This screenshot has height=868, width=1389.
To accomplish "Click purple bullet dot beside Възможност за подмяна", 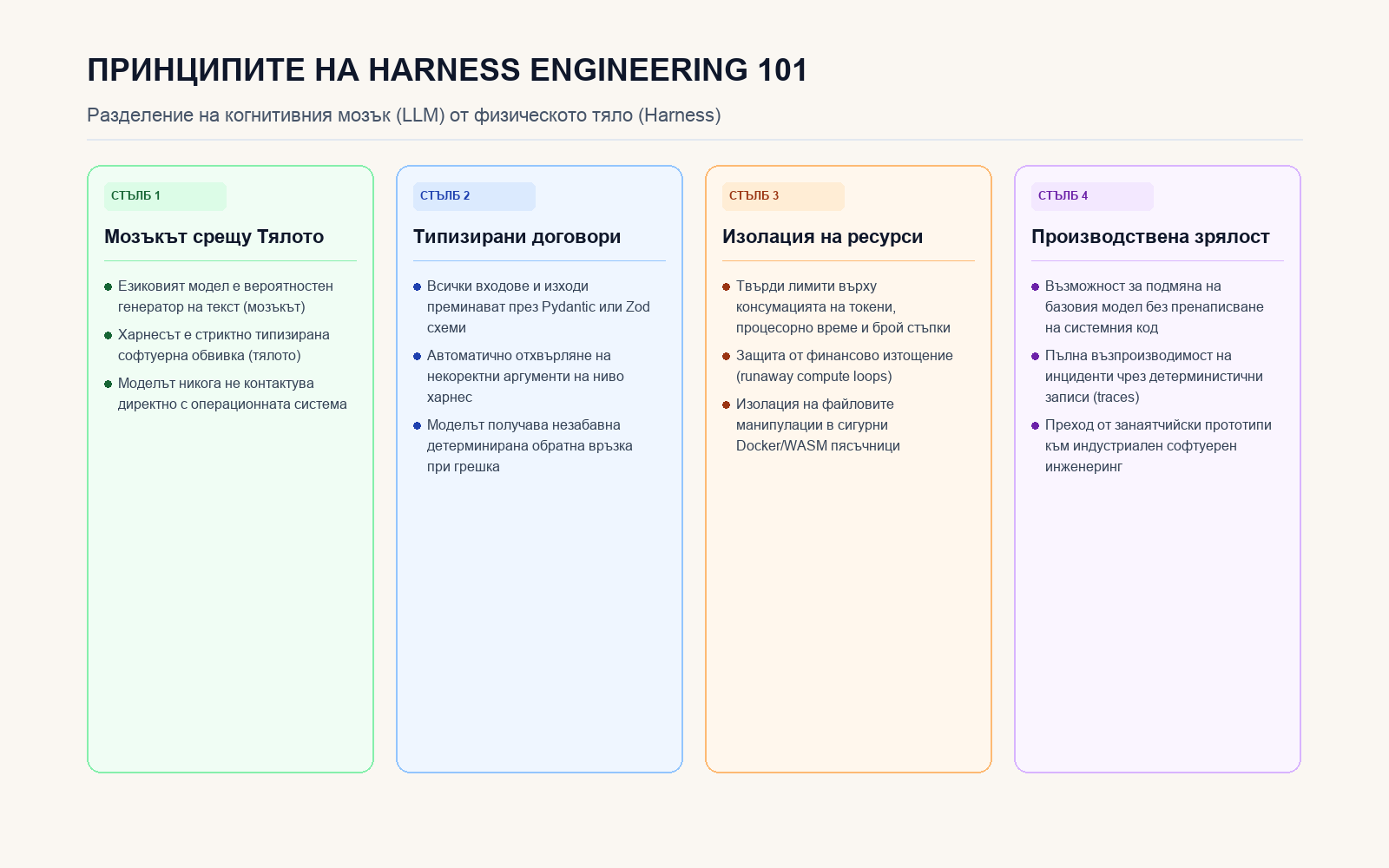I will coord(1035,286).
